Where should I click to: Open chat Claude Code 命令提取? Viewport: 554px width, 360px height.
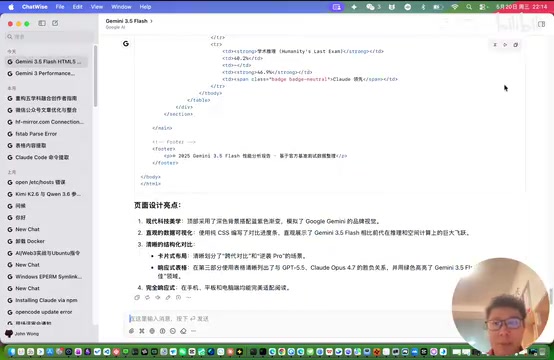(x=46, y=157)
